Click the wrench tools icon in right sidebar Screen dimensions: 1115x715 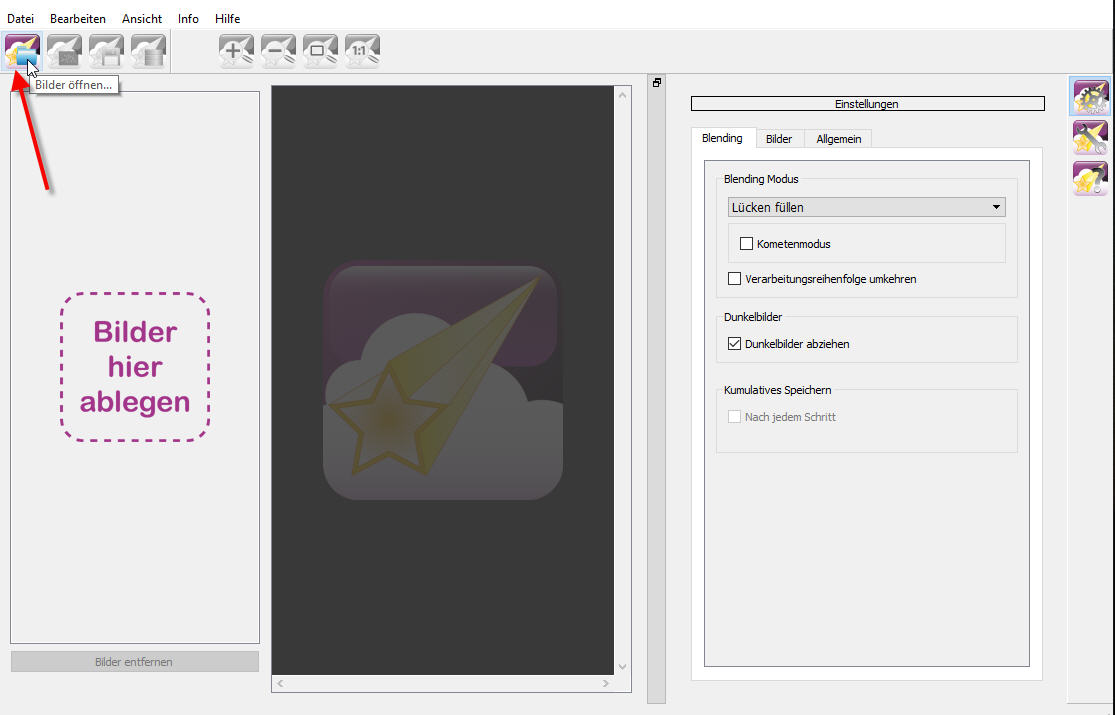1090,137
